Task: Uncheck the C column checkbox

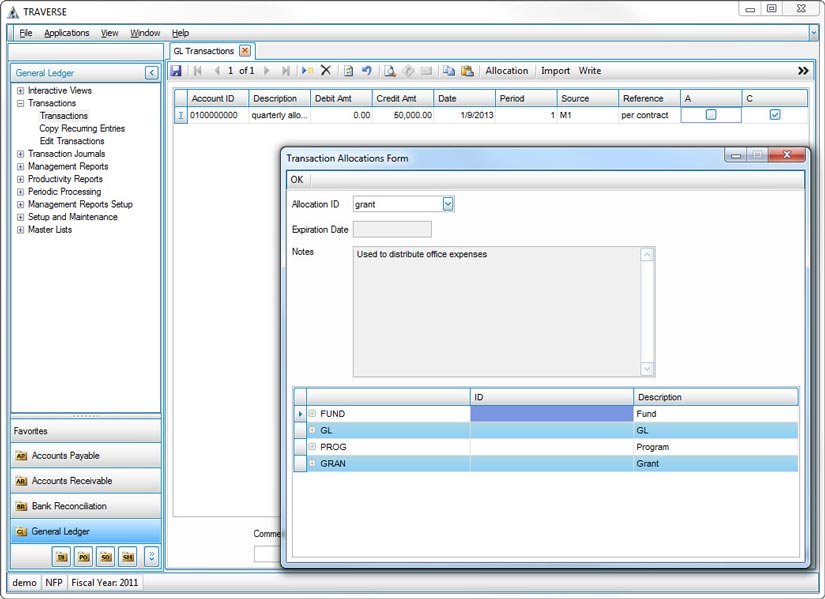Action: point(774,115)
